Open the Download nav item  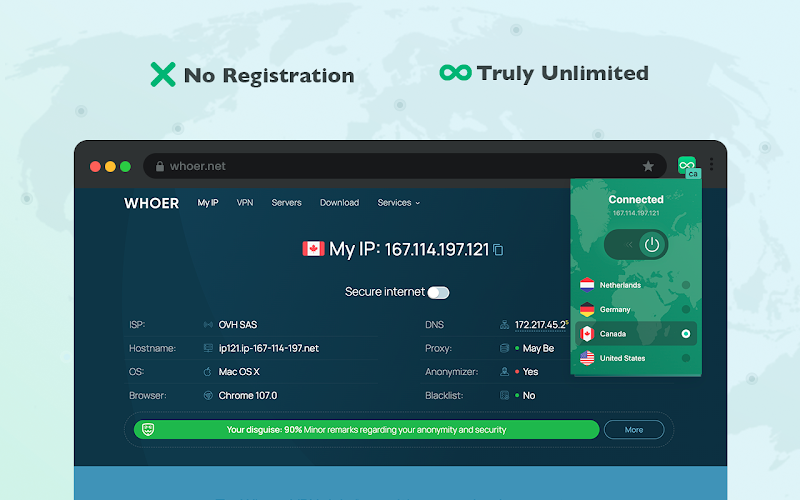(x=339, y=203)
